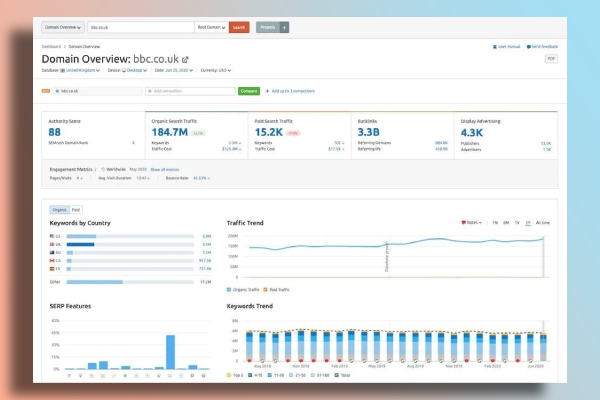Open the Show all metrics link
Image resolution: width=600 pixels, height=400 pixels.
(x=165, y=170)
